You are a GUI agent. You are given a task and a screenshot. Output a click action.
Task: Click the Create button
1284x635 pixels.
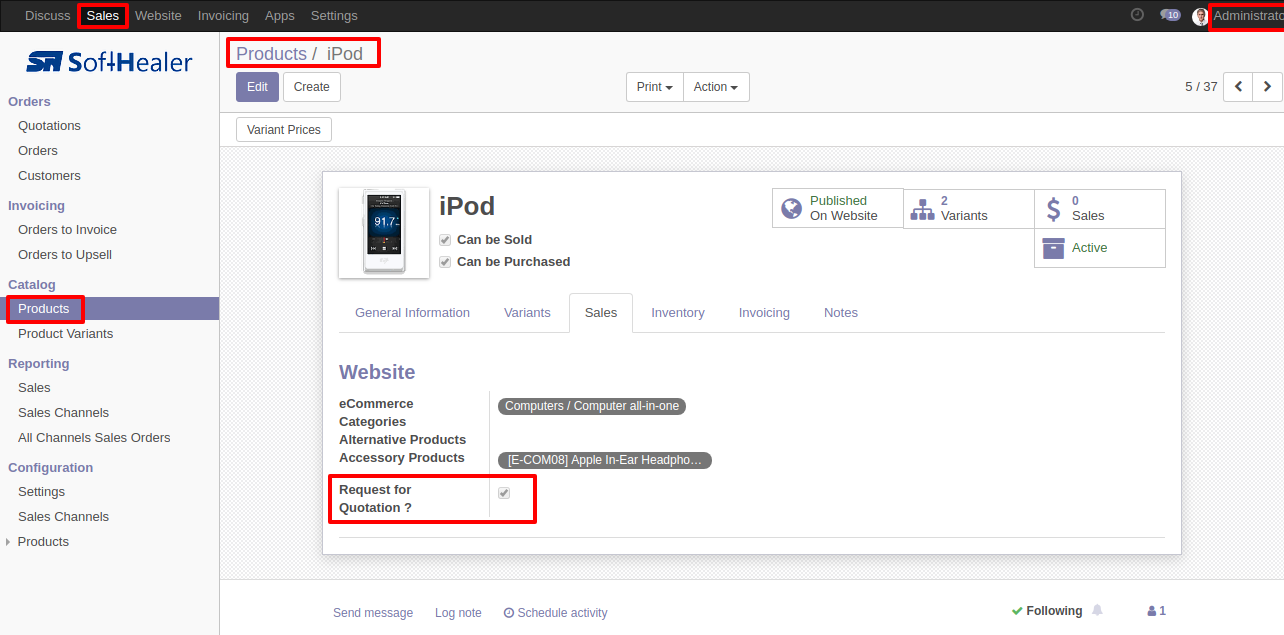[312, 87]
